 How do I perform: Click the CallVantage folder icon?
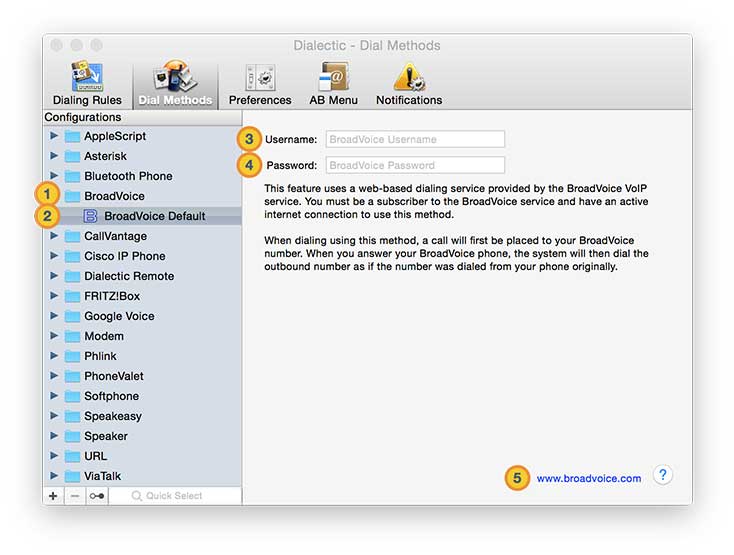coord(72,236)
